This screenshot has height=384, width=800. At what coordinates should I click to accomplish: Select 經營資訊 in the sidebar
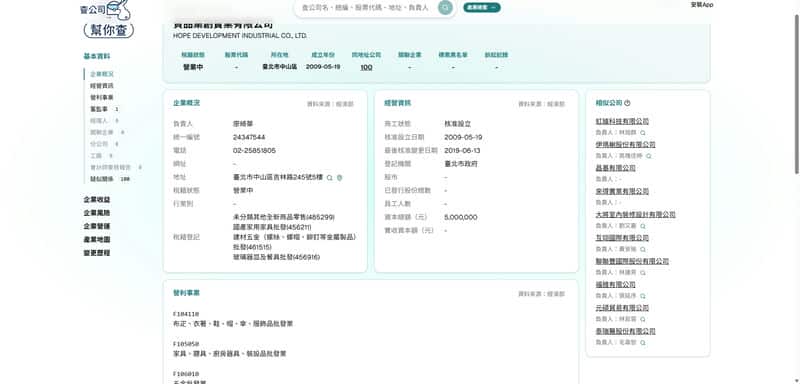102,86
